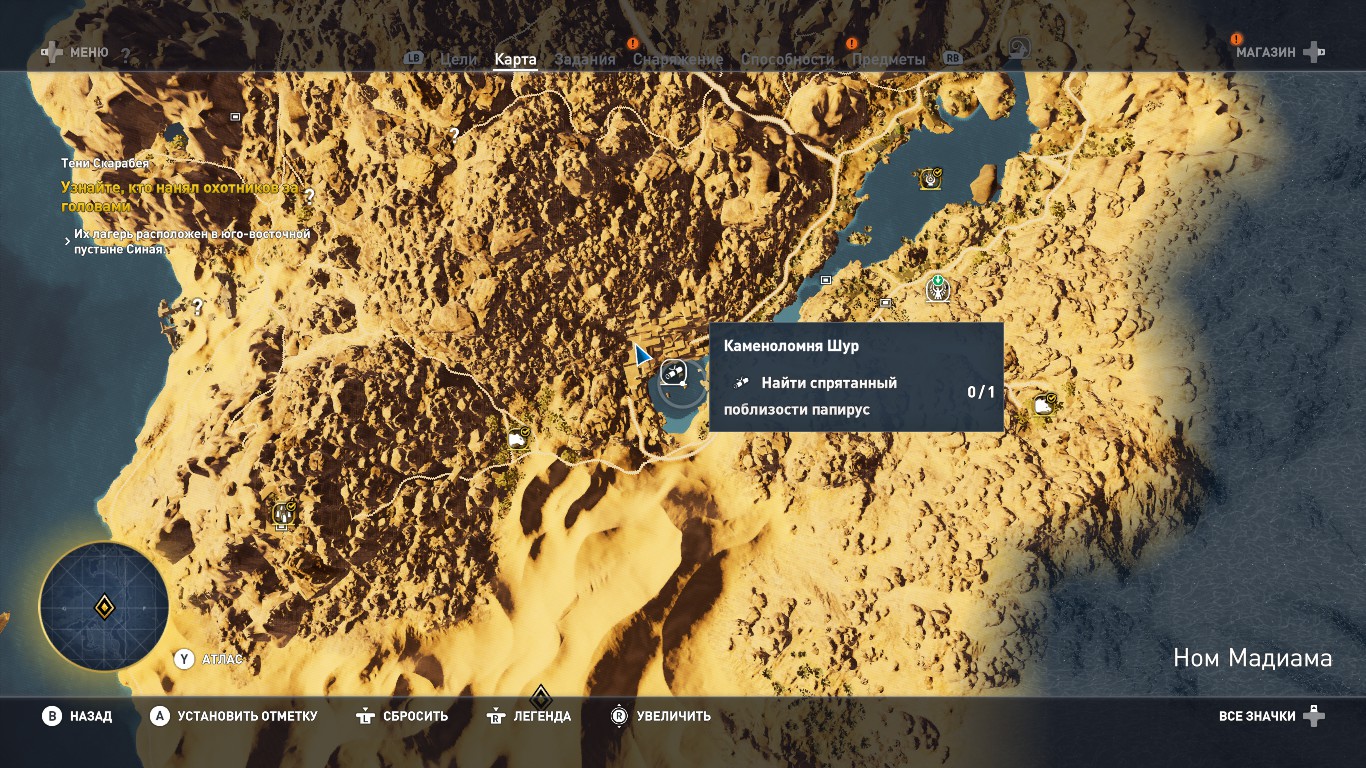
Task: Go to the Способности tab
Action: click(x=787, y=59)
